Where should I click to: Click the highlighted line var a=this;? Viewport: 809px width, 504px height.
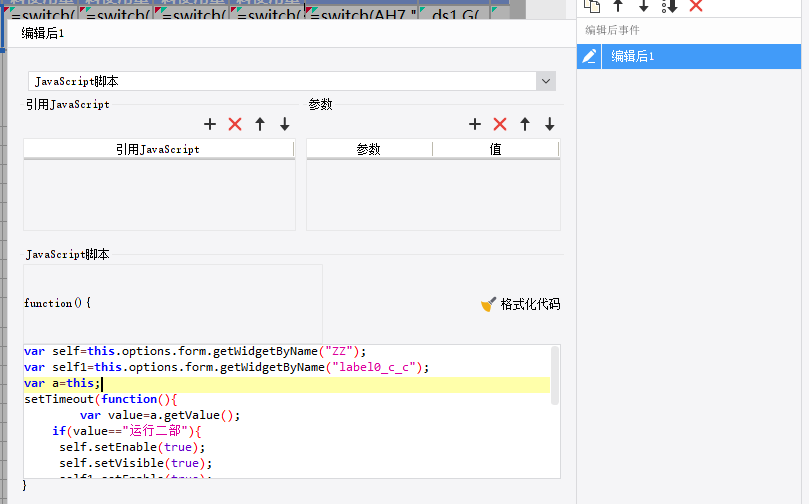(x=62, y=383)
